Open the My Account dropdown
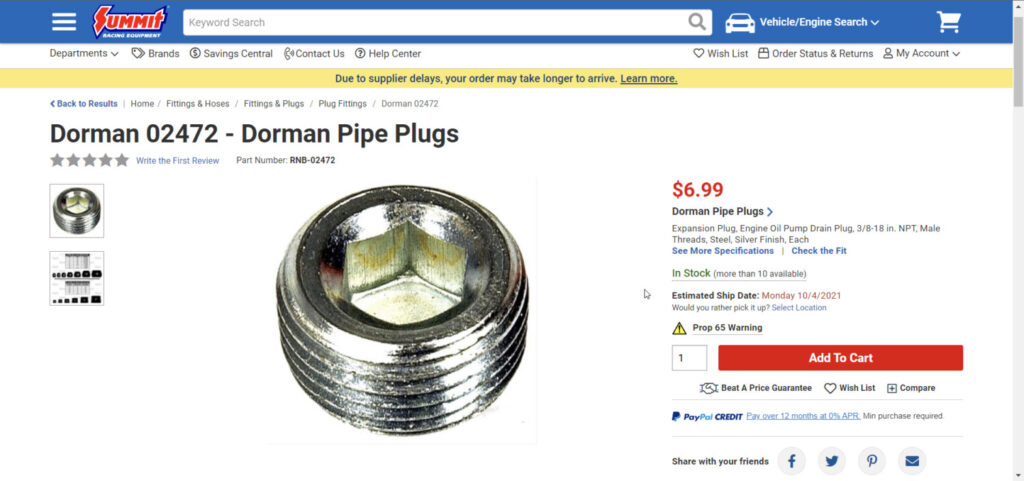Viewport: 1024px width, 481px height. pos(921,54)
